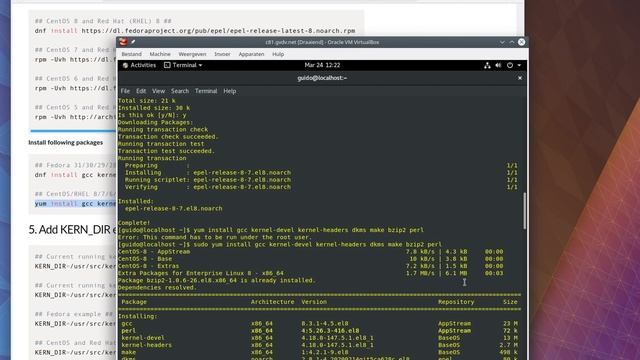
Task: Click the pin icon in VirtualBox titlebar
Action: [133, 42]
